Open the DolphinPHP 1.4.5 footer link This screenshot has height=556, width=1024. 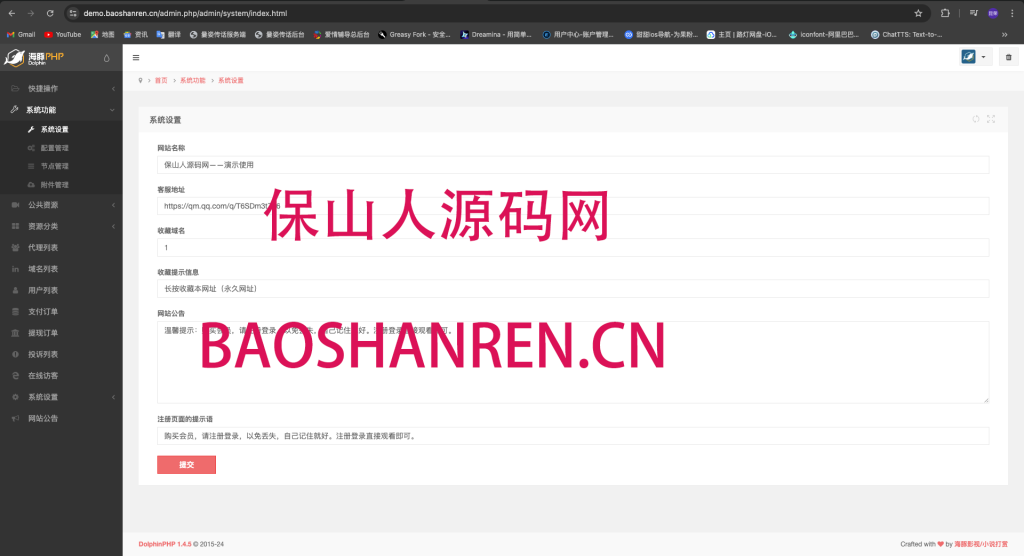[165, 544]
